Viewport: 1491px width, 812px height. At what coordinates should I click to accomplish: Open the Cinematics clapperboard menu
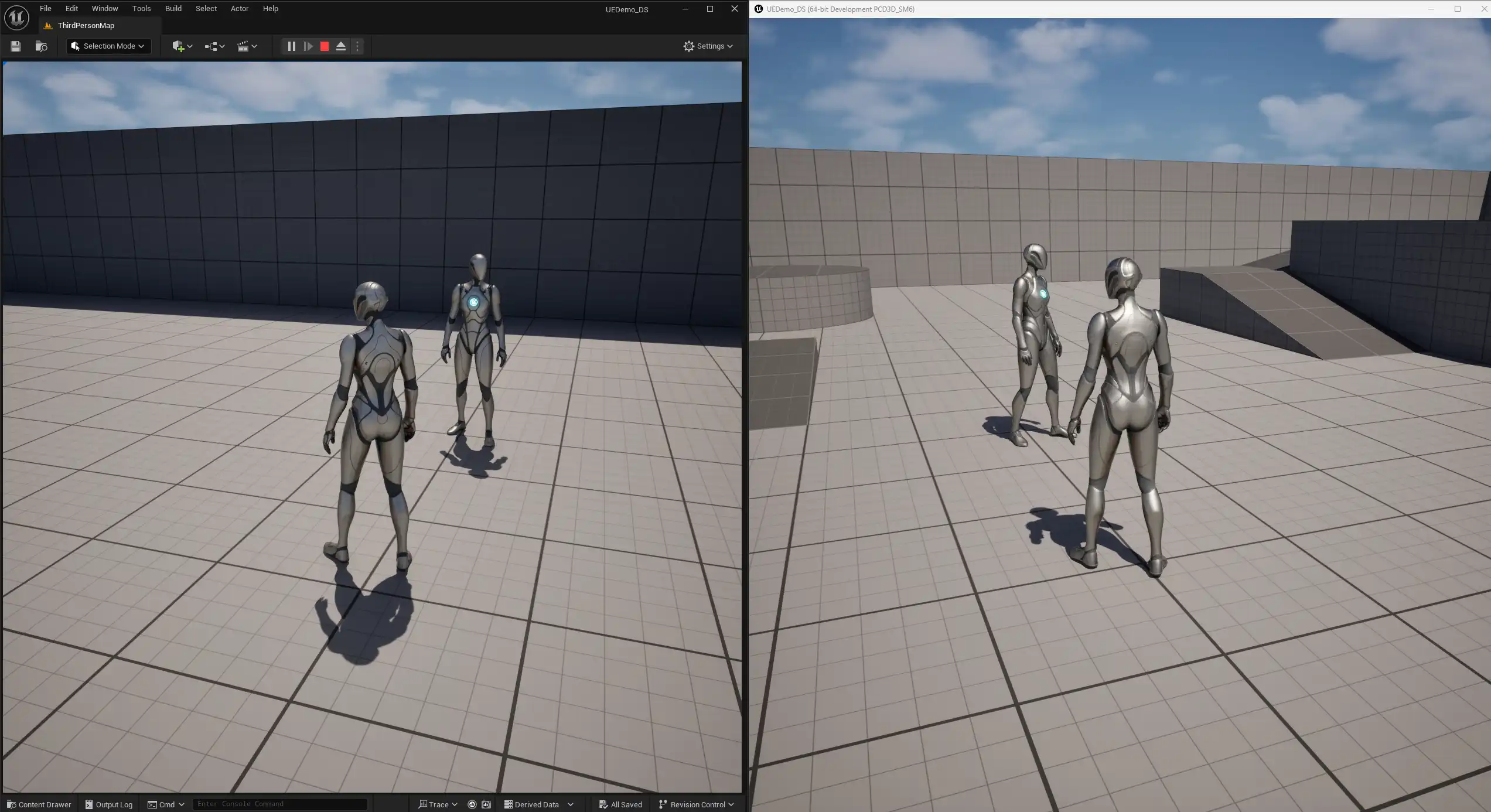tap(247, 46)
